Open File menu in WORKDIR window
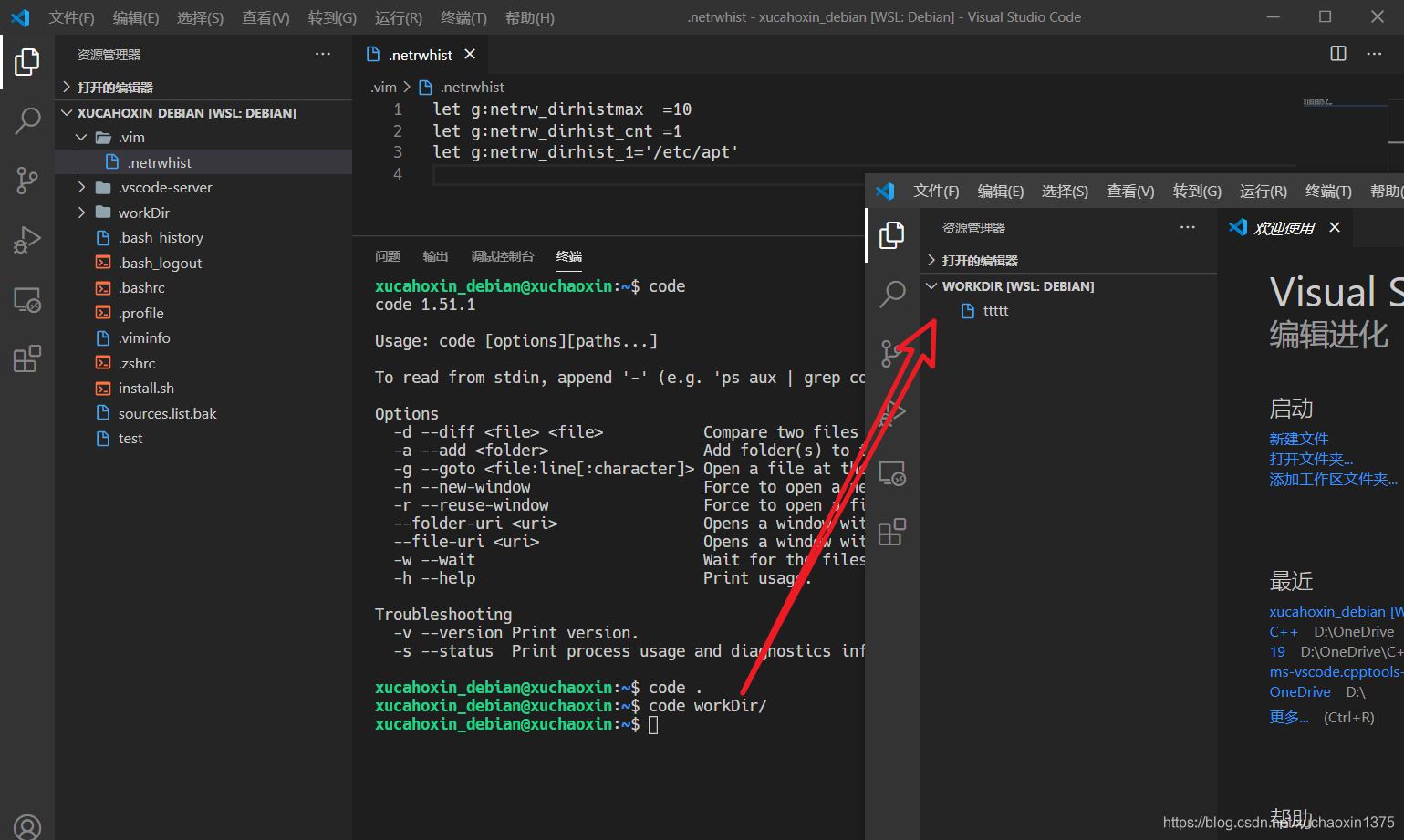This screenshot has height=840, width=1404. 937,191
